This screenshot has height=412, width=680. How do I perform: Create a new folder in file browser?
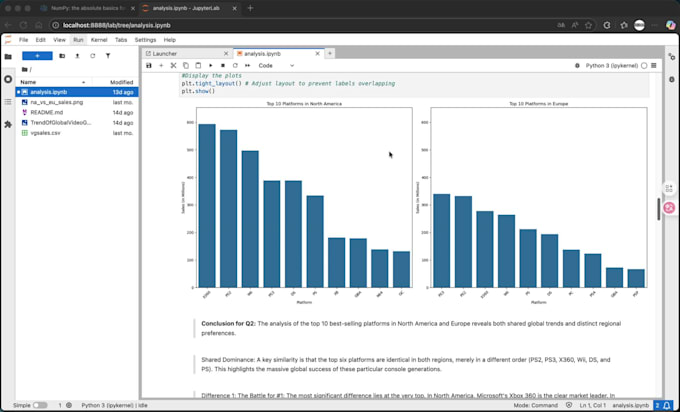click(x=62, y=56)
